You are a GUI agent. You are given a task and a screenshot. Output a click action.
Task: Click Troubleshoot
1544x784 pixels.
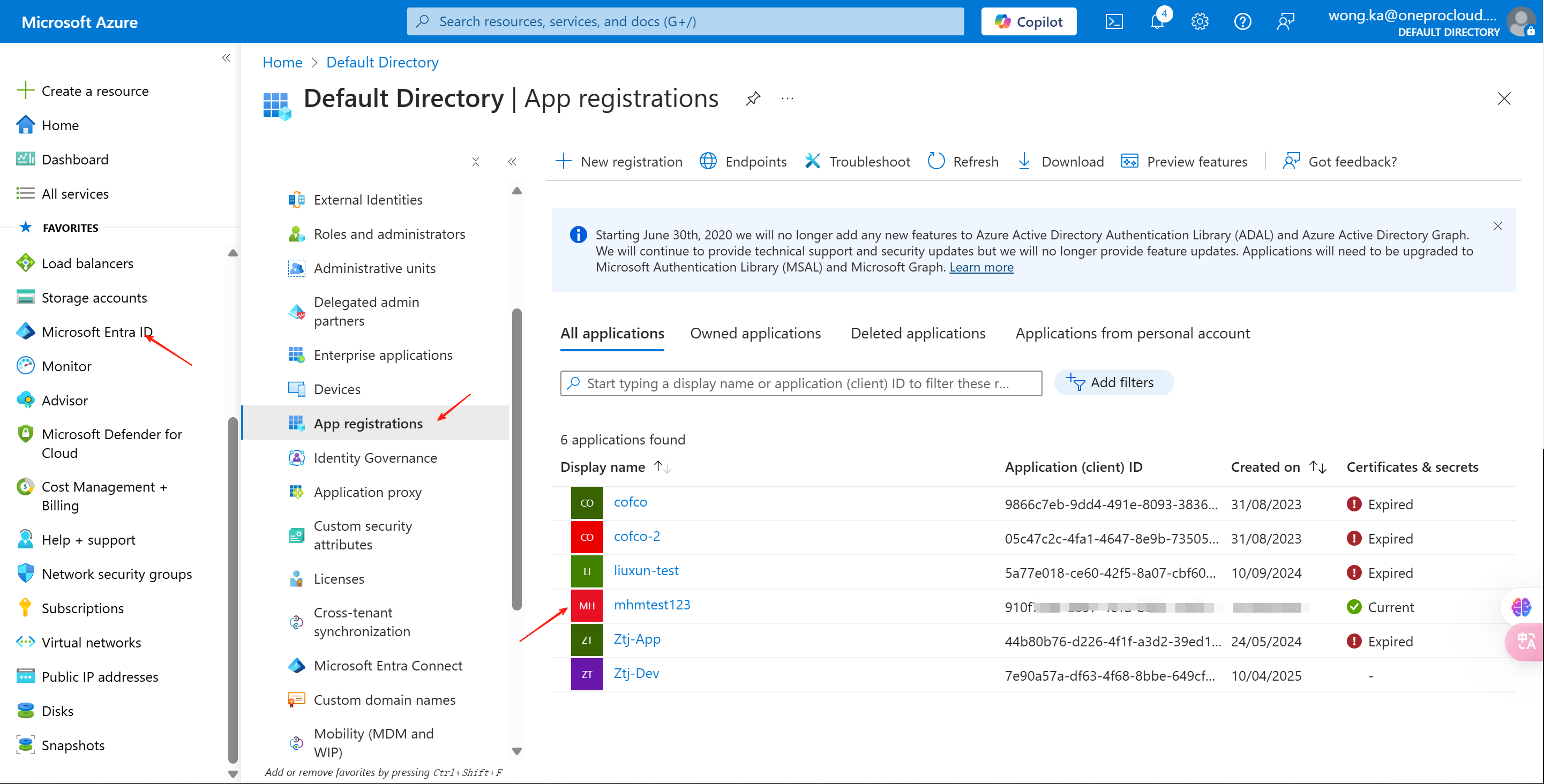(x=858, y=161)
